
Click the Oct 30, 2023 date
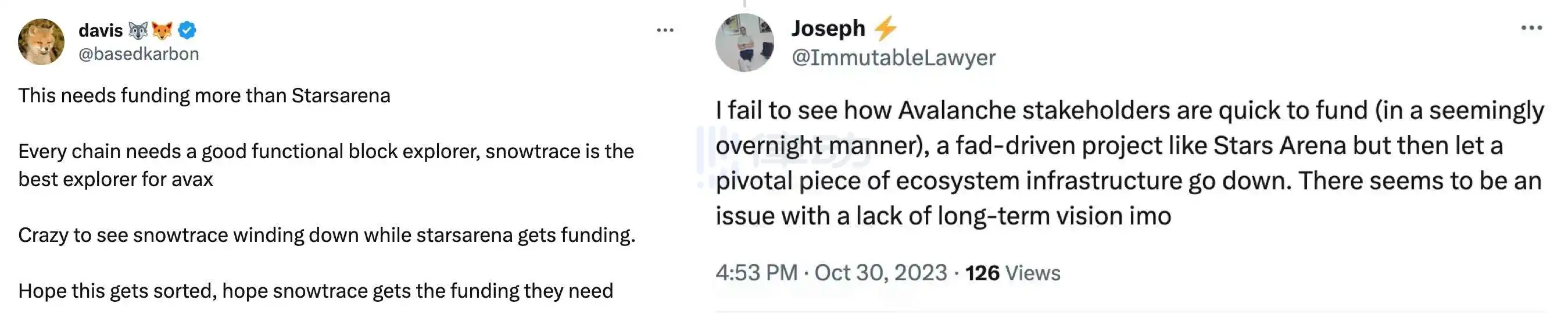(x=880, y=273)
